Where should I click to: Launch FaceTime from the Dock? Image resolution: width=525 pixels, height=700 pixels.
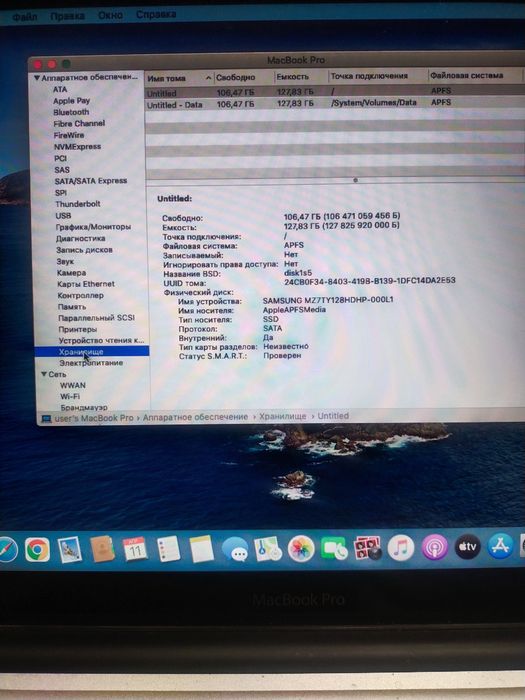click(334, 549)
